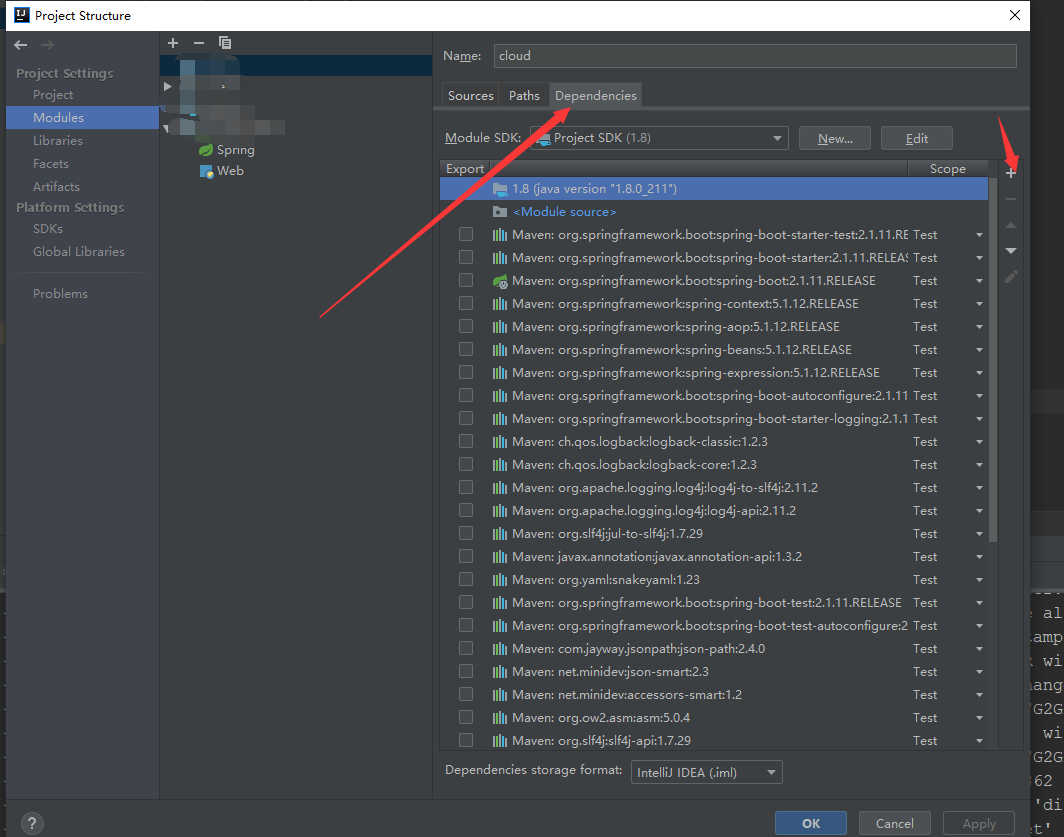
Task: Move dependency up with up arrow
Action: (1010, 225)
